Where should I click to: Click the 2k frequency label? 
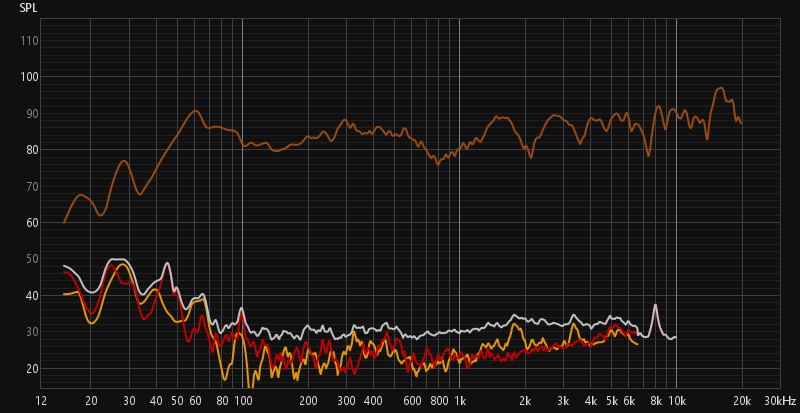[x=525, y=400]
